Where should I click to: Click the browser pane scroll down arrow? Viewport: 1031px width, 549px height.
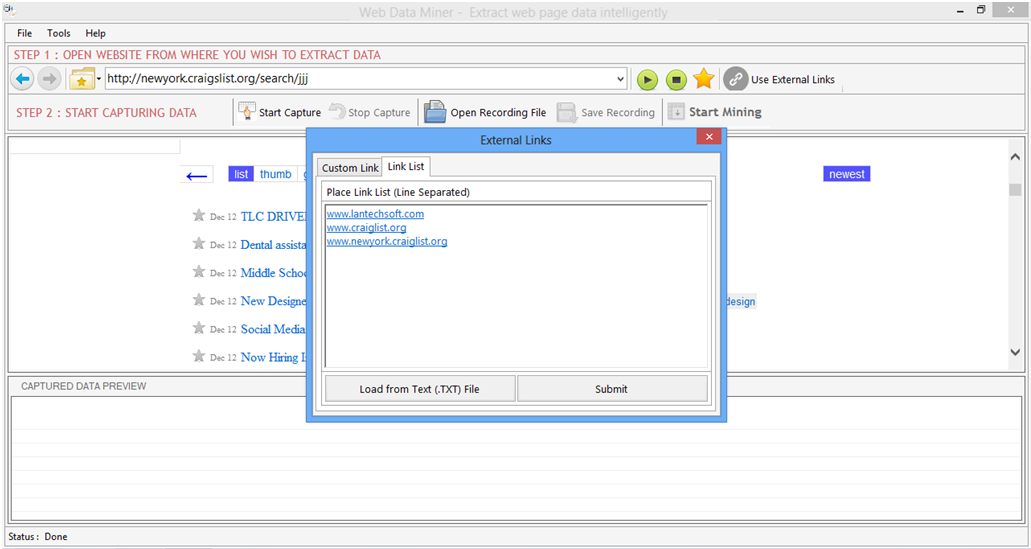(x=1015, y=352)
